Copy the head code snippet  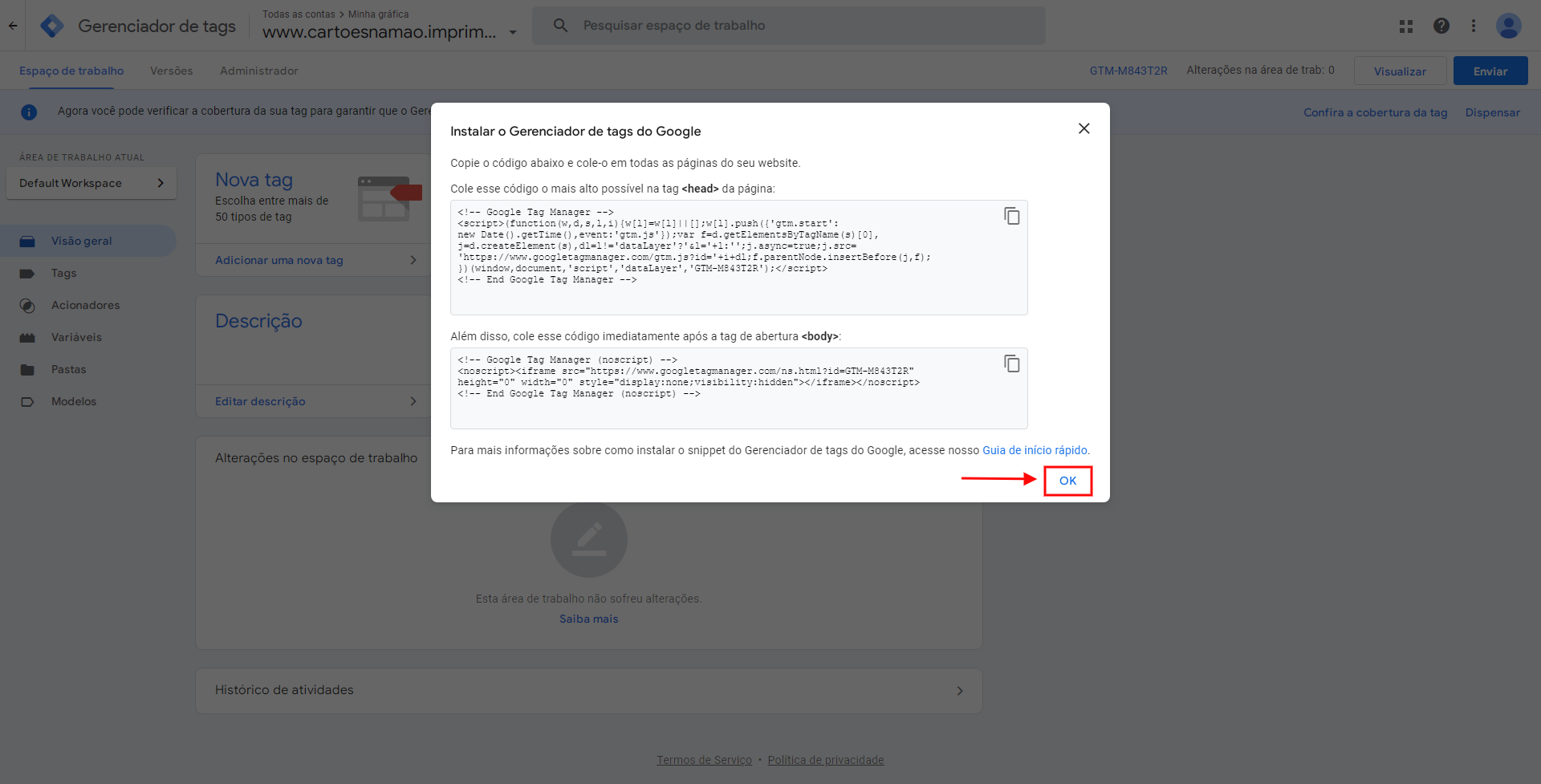pos(1012,216)
